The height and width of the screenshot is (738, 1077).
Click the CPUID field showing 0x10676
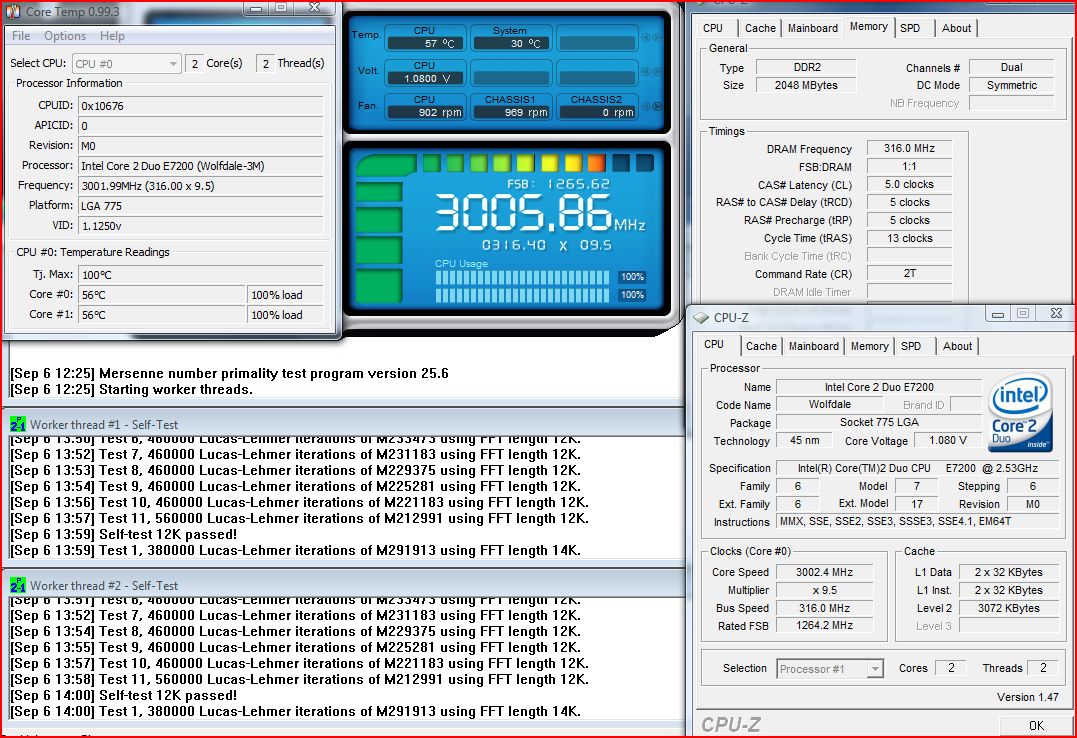[x=201, y=106]
